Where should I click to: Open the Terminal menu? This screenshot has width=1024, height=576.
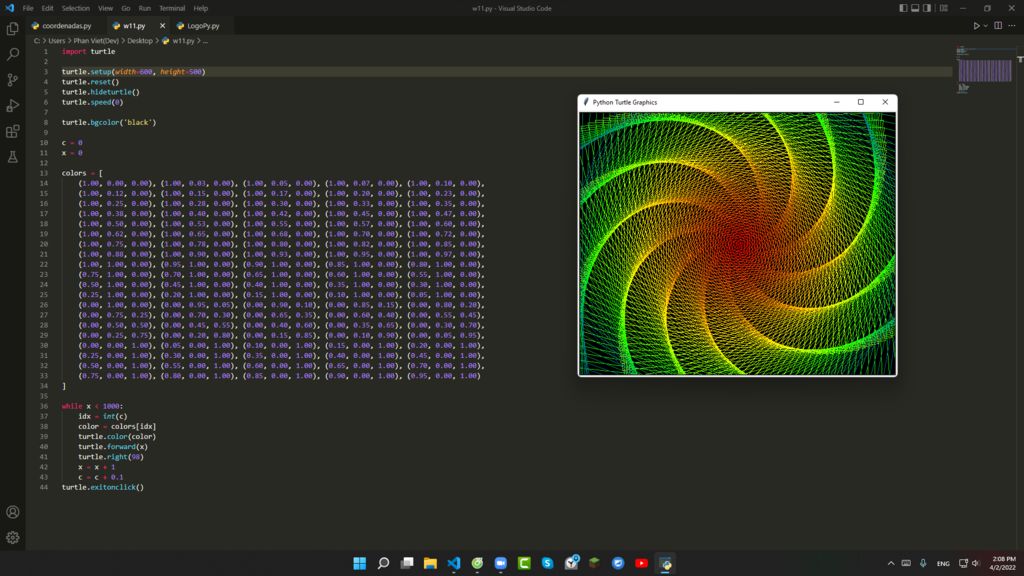pos(172,8)
